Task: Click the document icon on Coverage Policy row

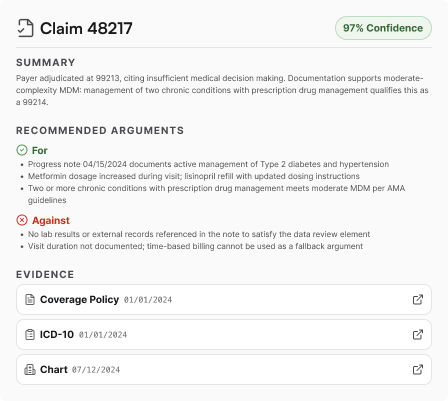Action: coord(30,299)
